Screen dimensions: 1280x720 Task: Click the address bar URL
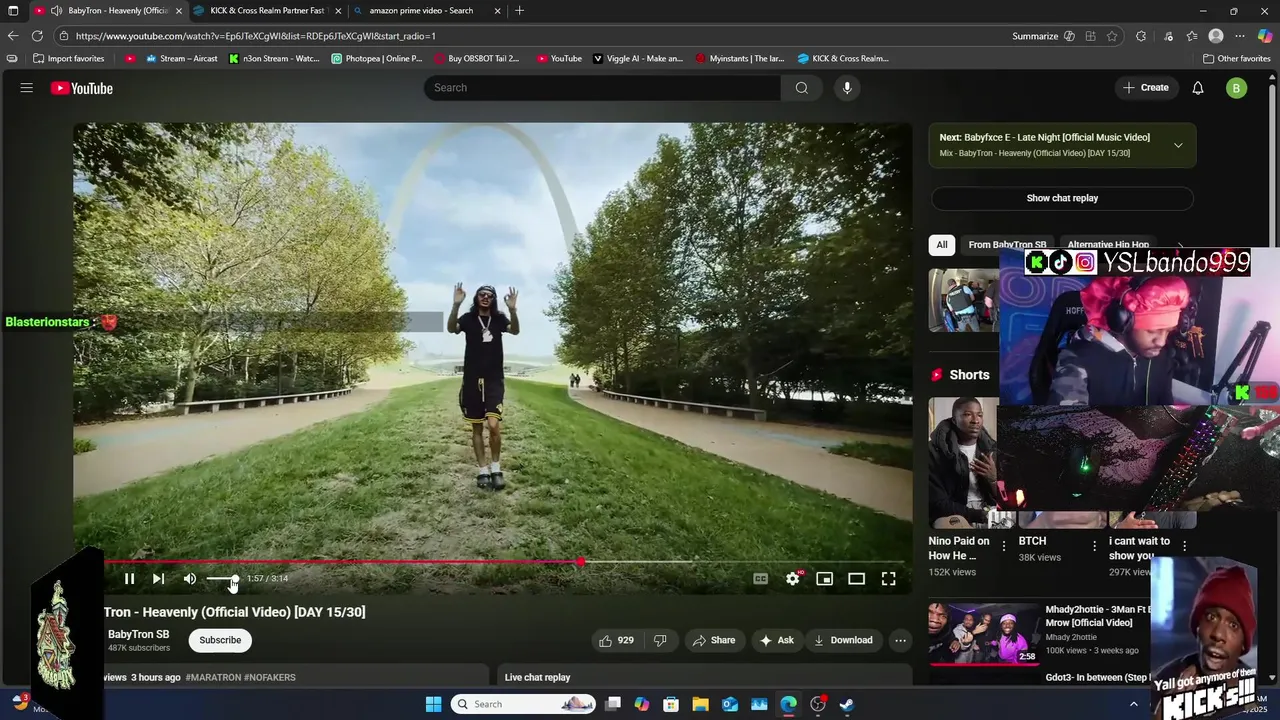(255, 36)
